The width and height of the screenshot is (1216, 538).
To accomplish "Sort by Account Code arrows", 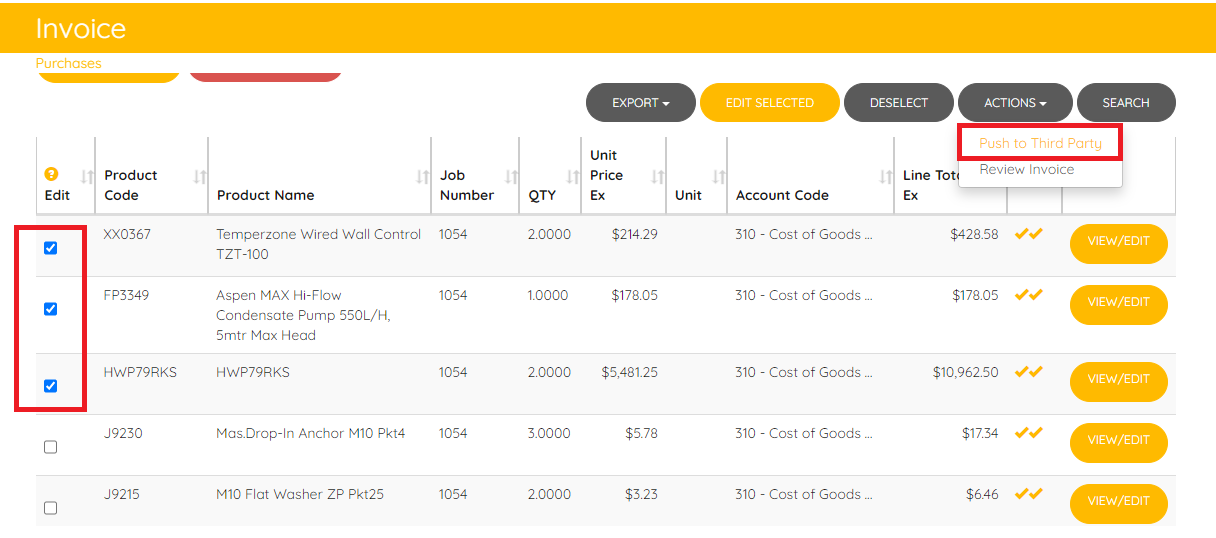I will (885, 176).
